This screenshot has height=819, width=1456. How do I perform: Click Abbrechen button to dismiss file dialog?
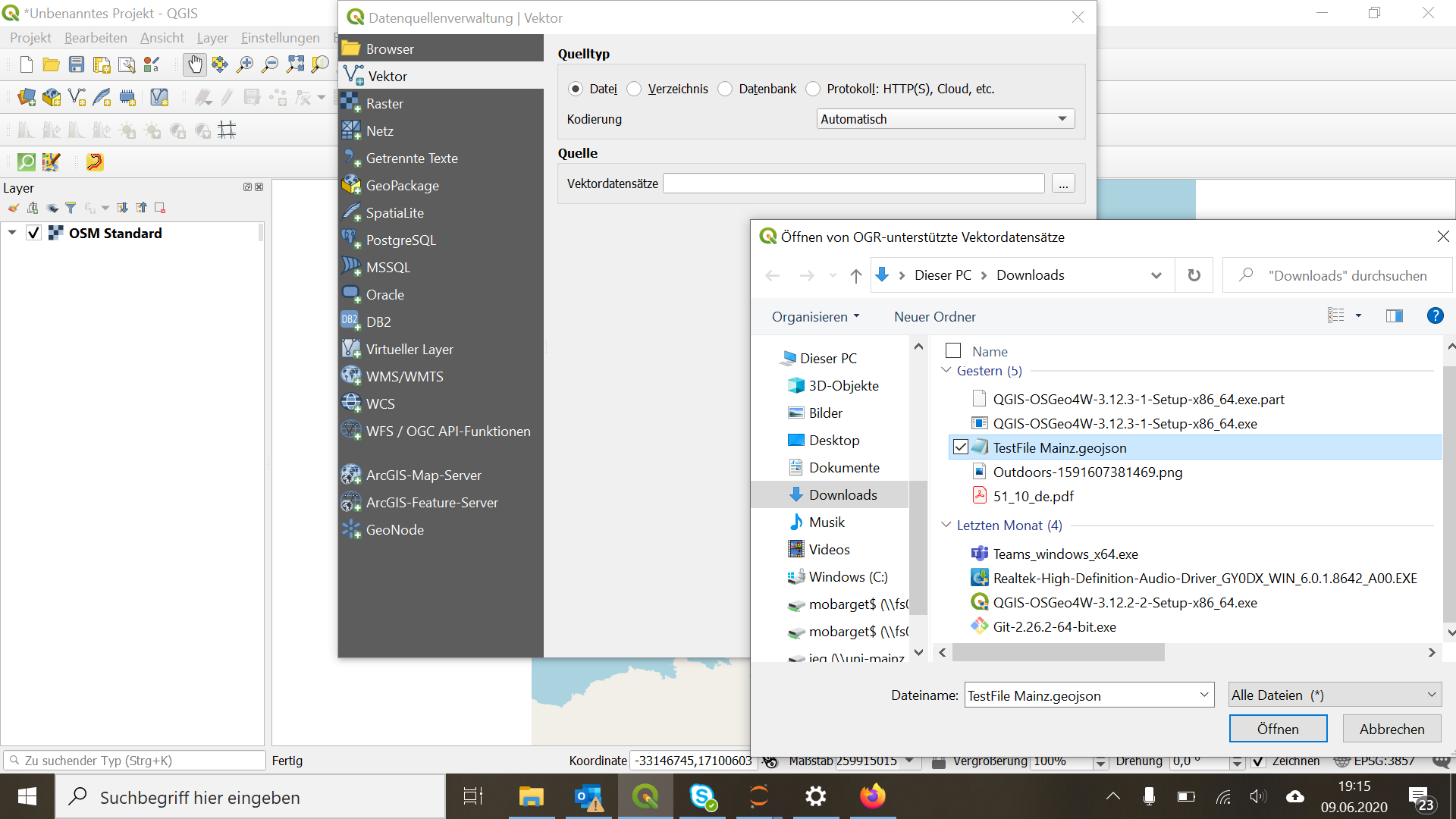click(x=1391, y=729)
